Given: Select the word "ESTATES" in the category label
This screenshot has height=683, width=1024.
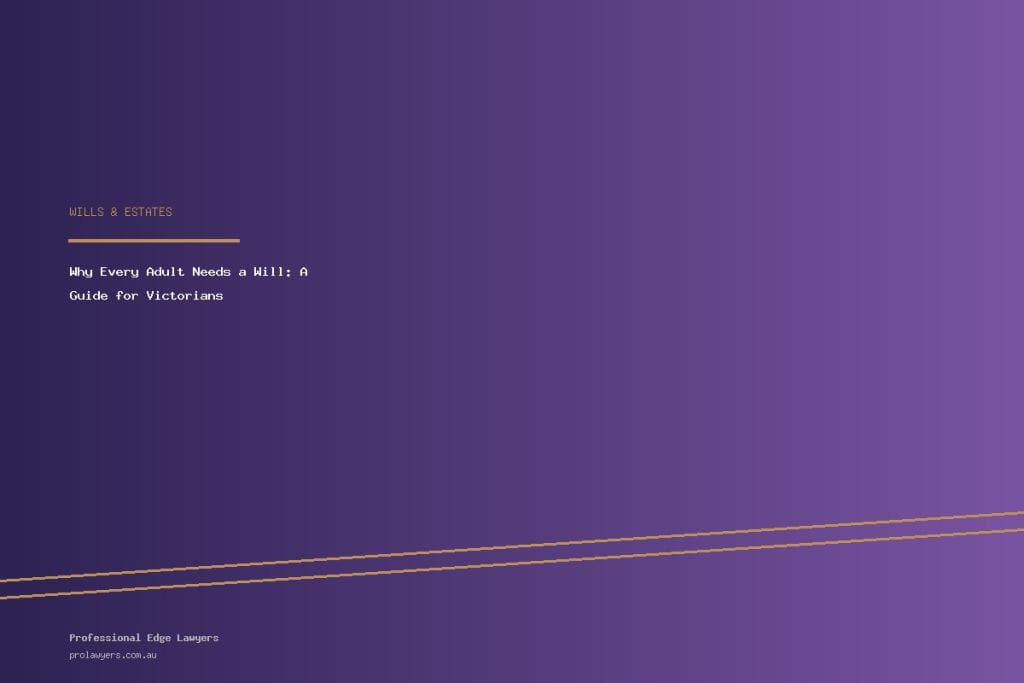Looking at the screenshot, I should 148,212.
